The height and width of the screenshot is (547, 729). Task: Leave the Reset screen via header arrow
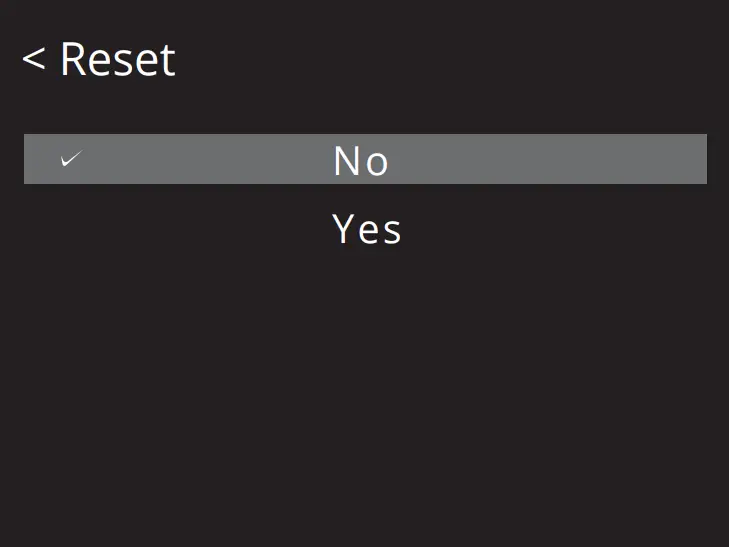pos(33,60)
